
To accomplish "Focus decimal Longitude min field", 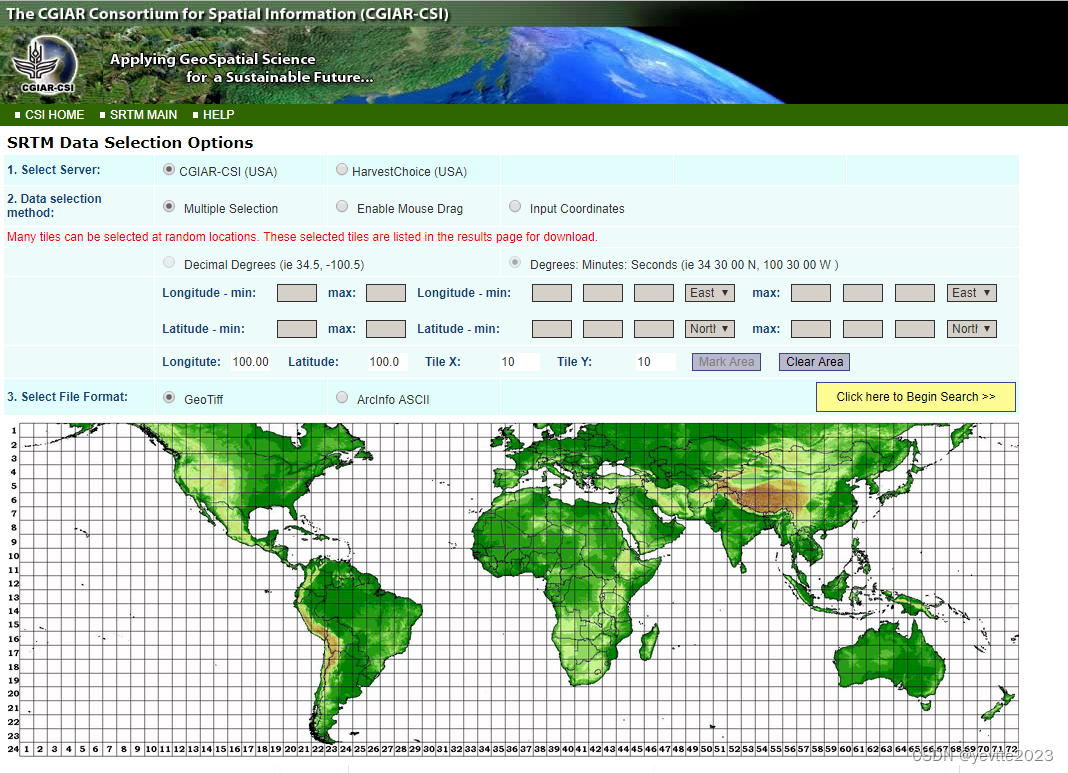I will coord(296,293).
